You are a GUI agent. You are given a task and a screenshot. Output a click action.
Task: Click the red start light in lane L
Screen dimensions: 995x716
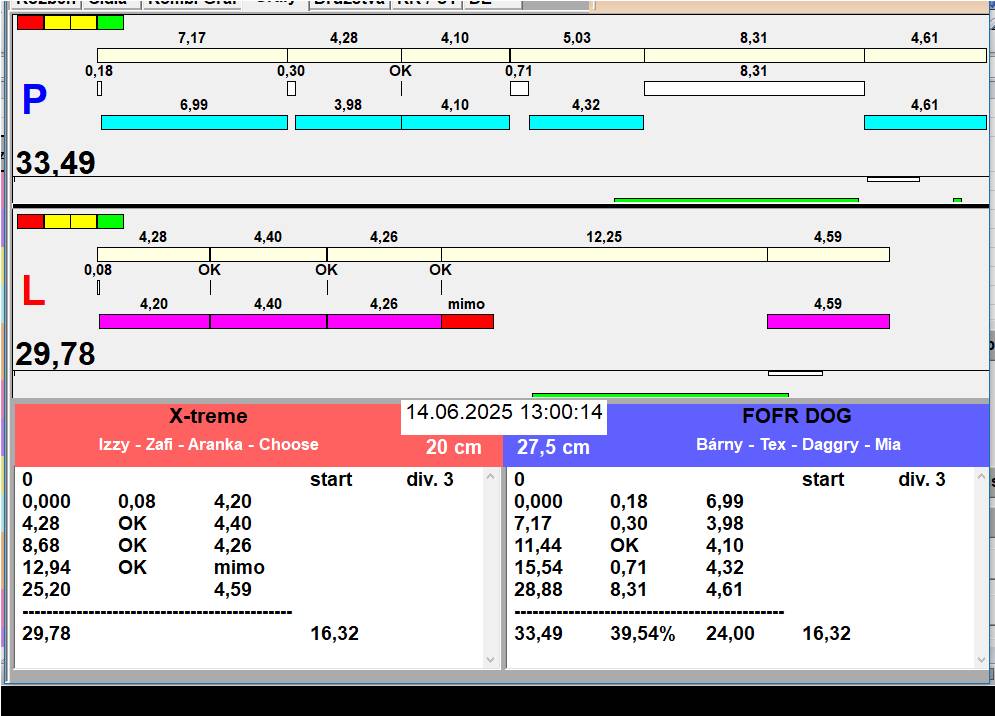[30, 221]
